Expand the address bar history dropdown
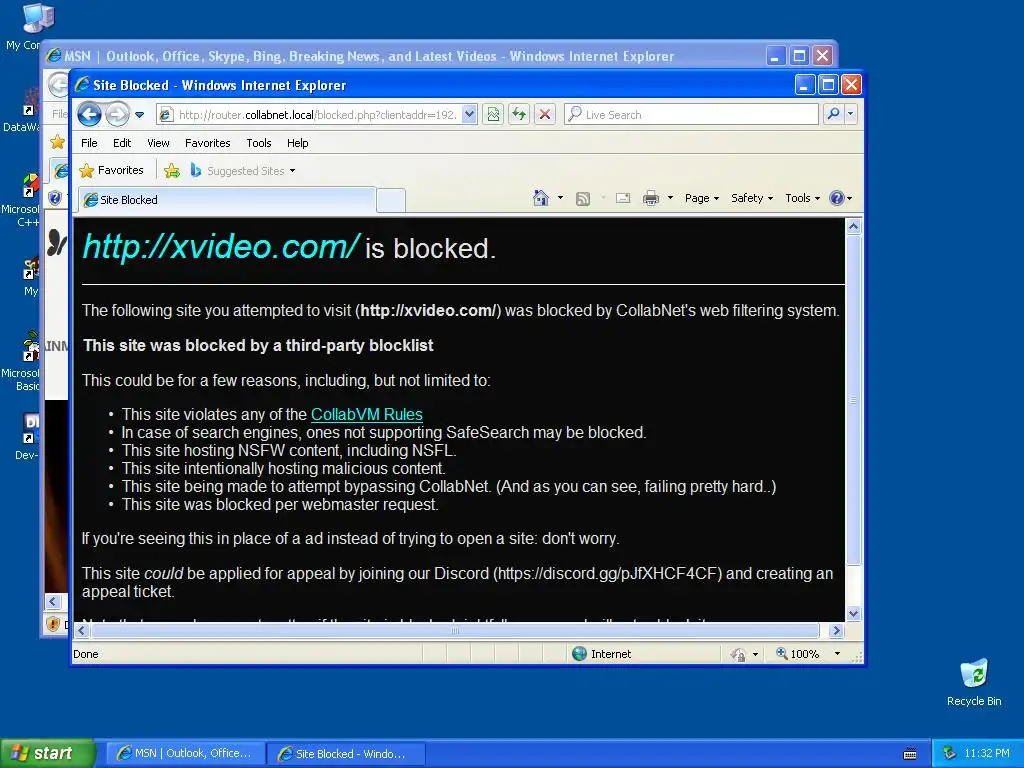This screenshot has height=768, width=1024. coord(469,115)
